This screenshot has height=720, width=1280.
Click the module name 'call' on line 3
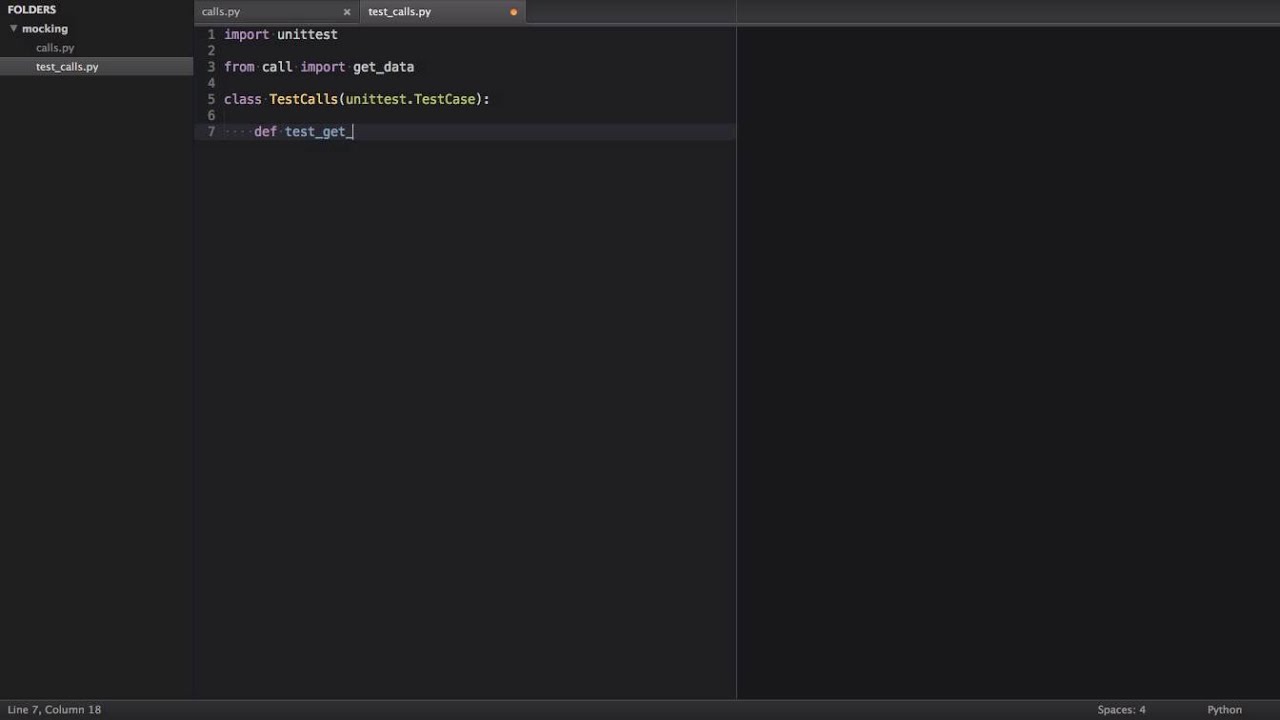[x=277, y=67]
